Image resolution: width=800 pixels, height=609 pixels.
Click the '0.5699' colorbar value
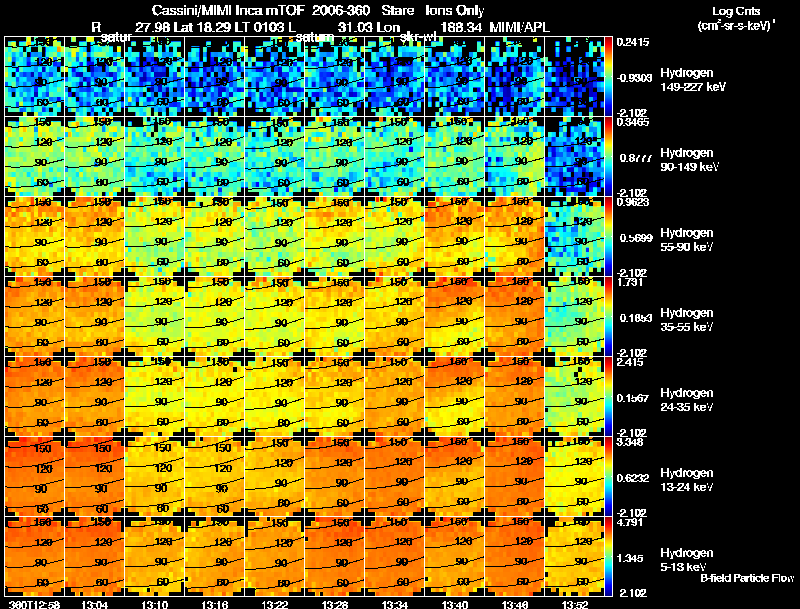636,238
